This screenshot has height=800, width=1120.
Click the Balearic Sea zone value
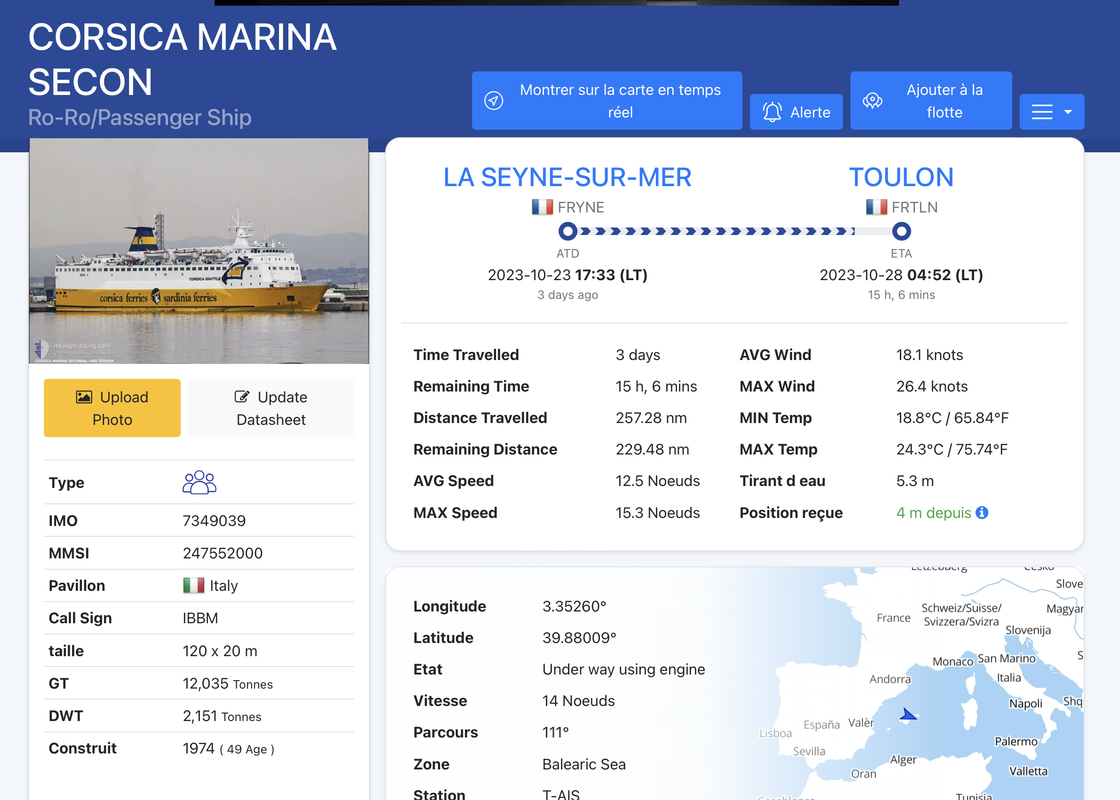point(584,764)
